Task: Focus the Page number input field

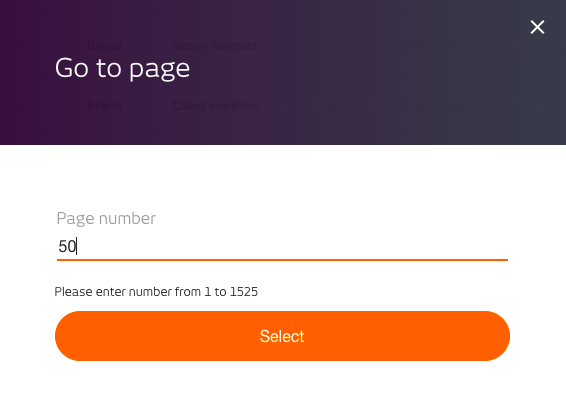Action: click(282, 247)
